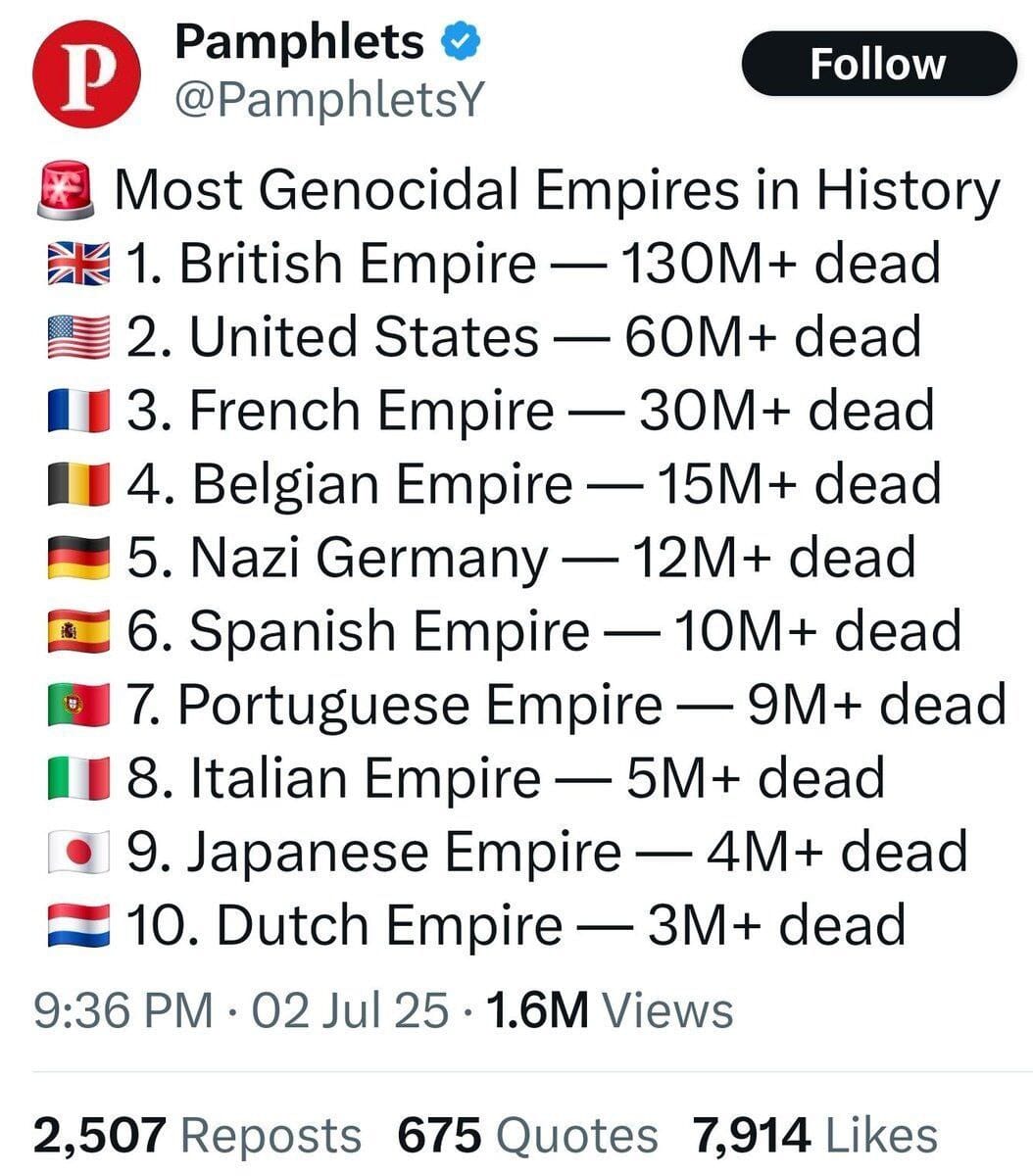Open the 2,507 Reposts list

tap(196, 1136)
